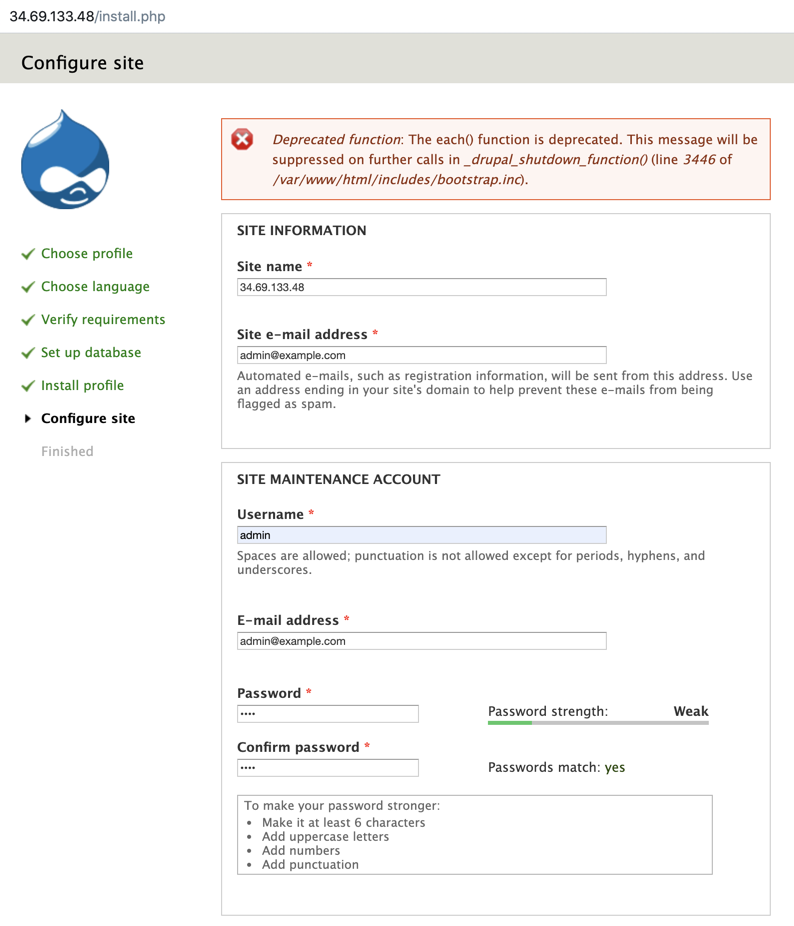This screenshot has width=794, height=926.
Task: Click the password strength indicator bar
Action: (x=598, y=722)
